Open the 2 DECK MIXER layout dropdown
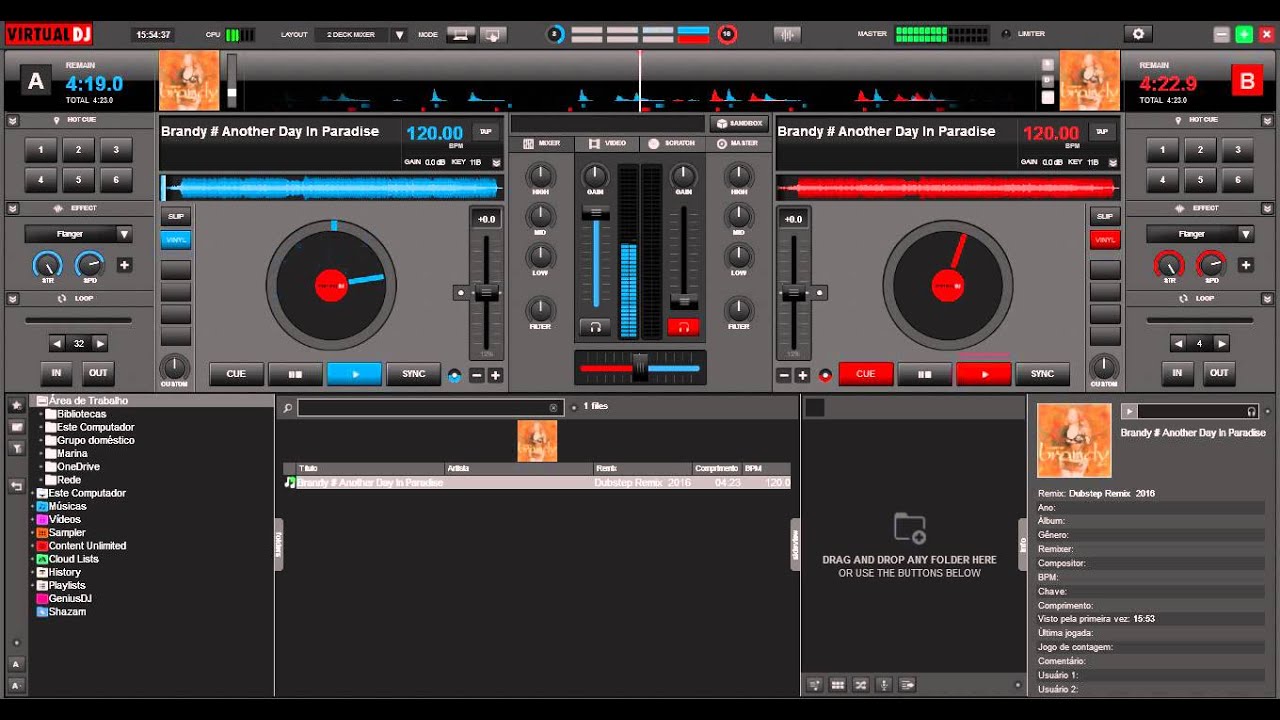 click(360, 34)
